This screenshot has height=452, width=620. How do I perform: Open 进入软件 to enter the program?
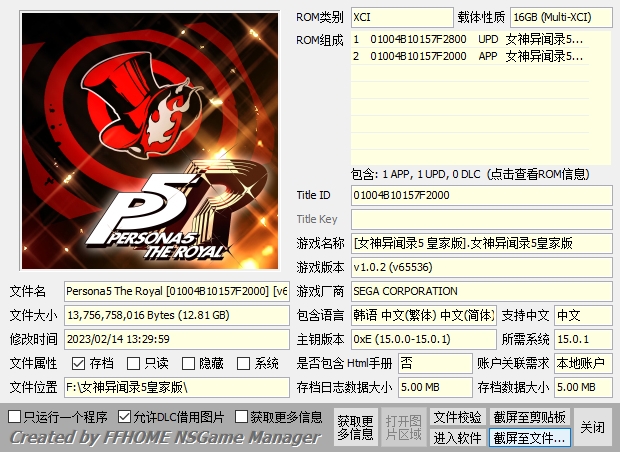coord(457,437)
